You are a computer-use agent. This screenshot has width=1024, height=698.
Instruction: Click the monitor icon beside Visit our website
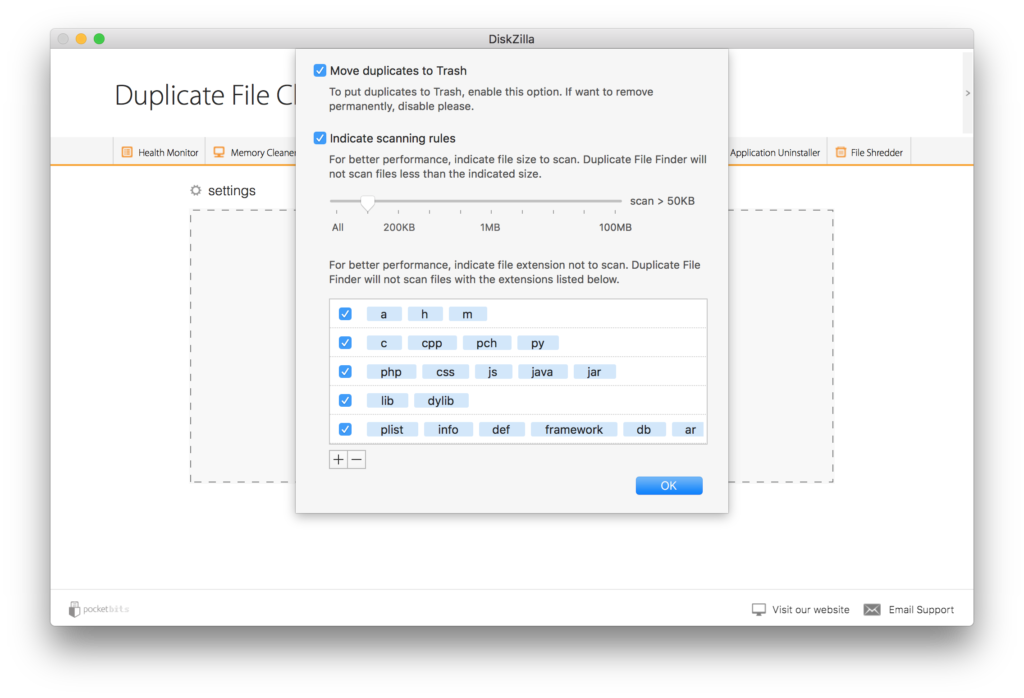tap(758, 609)
